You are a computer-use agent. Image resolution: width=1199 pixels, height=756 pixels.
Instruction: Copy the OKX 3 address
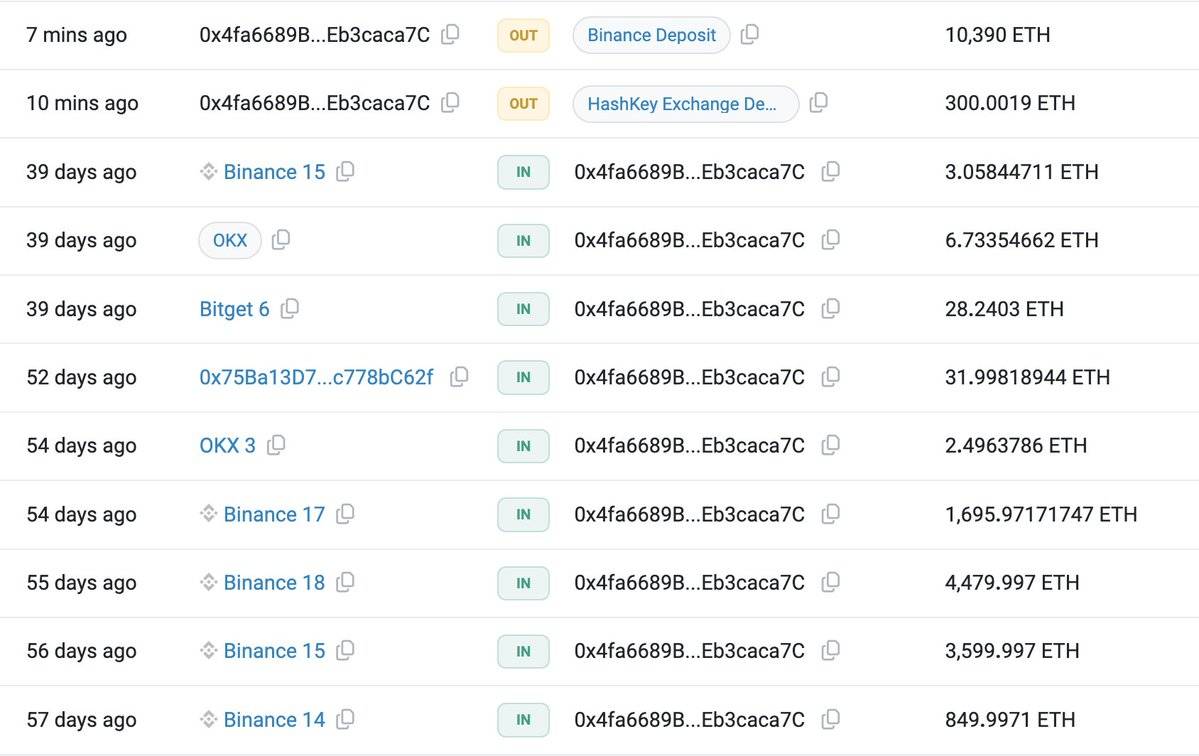tap(276, 445)
